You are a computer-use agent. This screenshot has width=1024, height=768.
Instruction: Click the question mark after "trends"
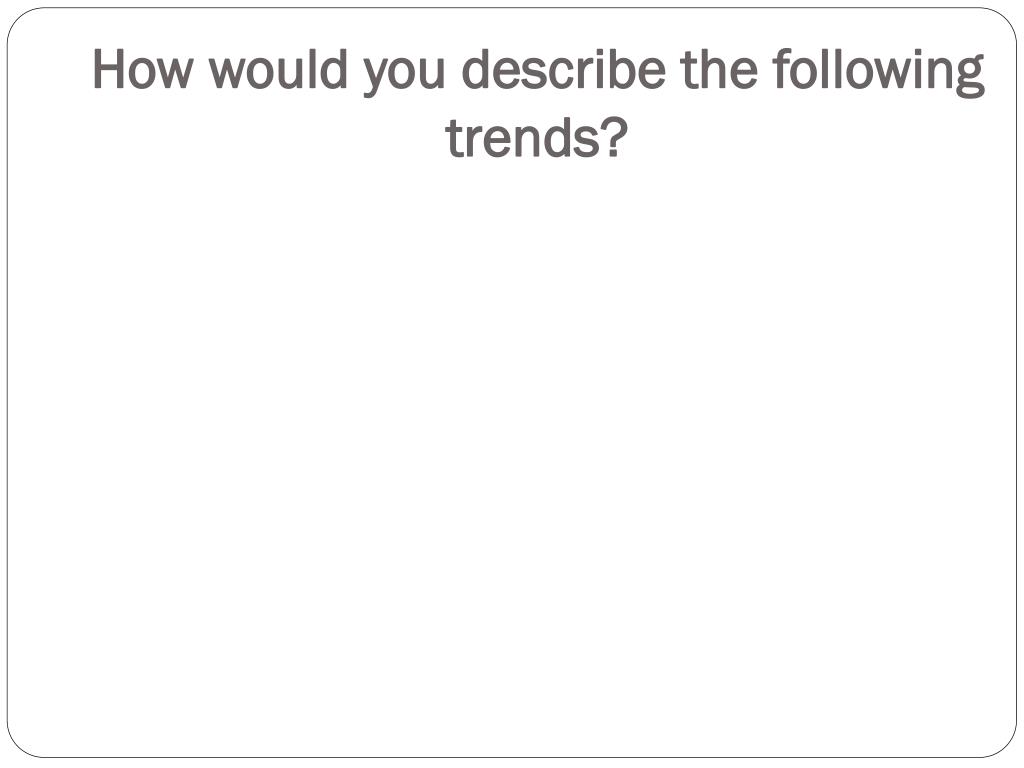click(x=615, y=136)
